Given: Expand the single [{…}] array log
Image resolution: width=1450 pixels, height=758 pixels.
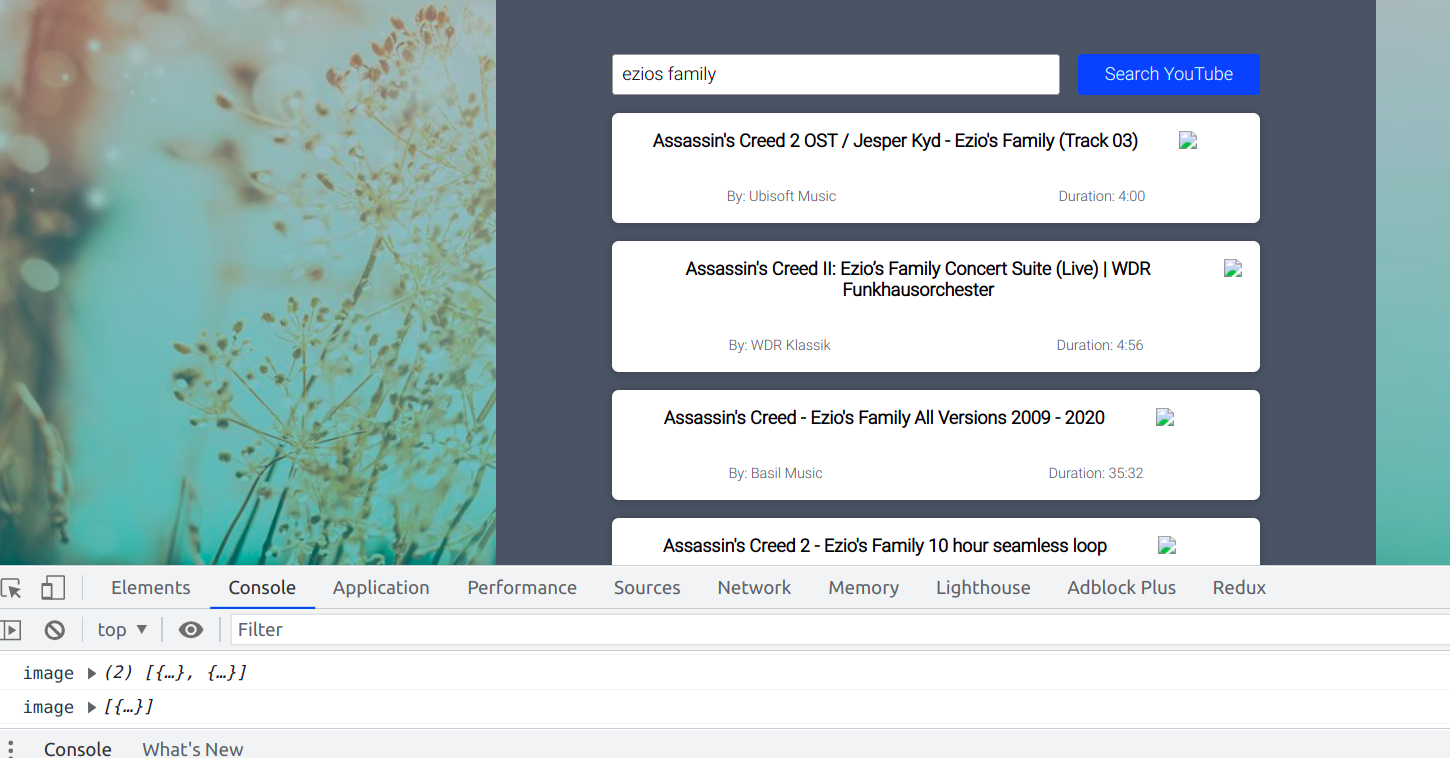Looking at the screenshot, I should (92, 708).
